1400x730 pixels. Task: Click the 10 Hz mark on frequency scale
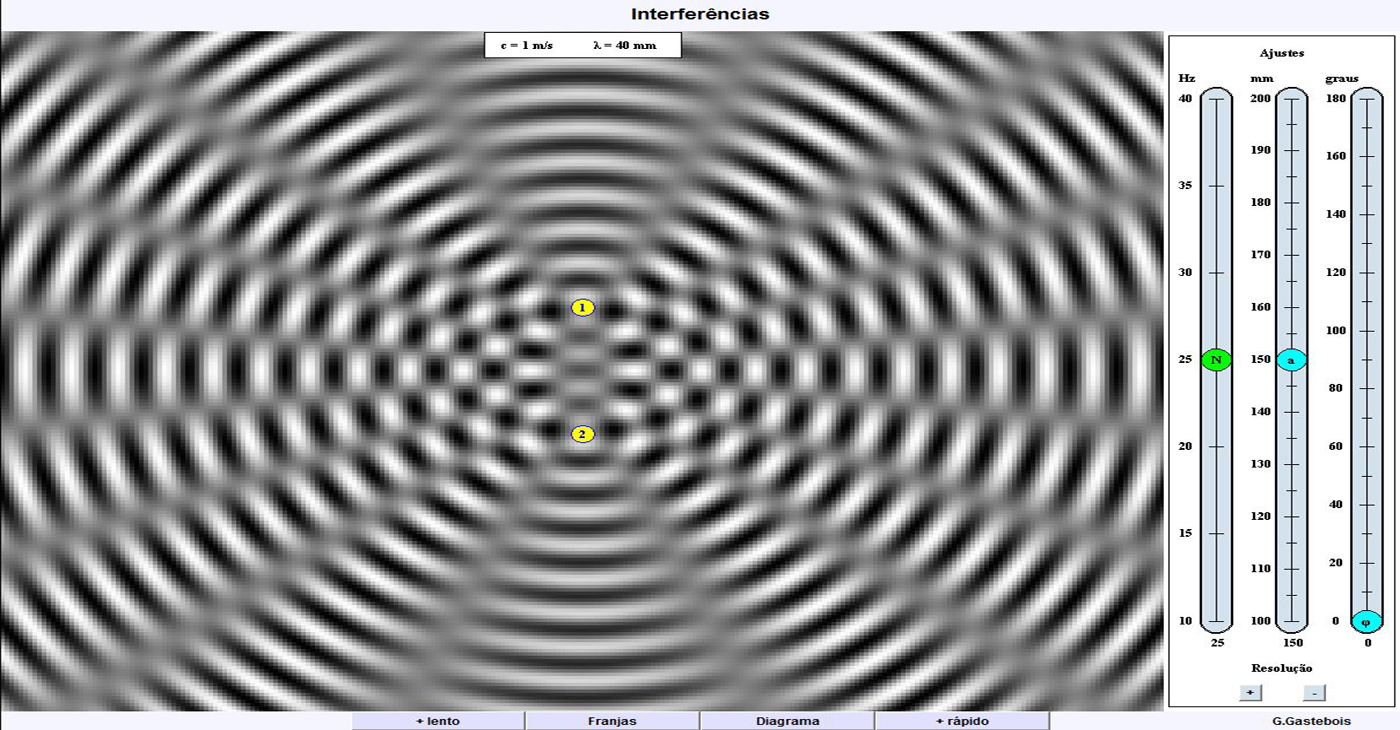pyautogui.click(x=1185, y=620)
